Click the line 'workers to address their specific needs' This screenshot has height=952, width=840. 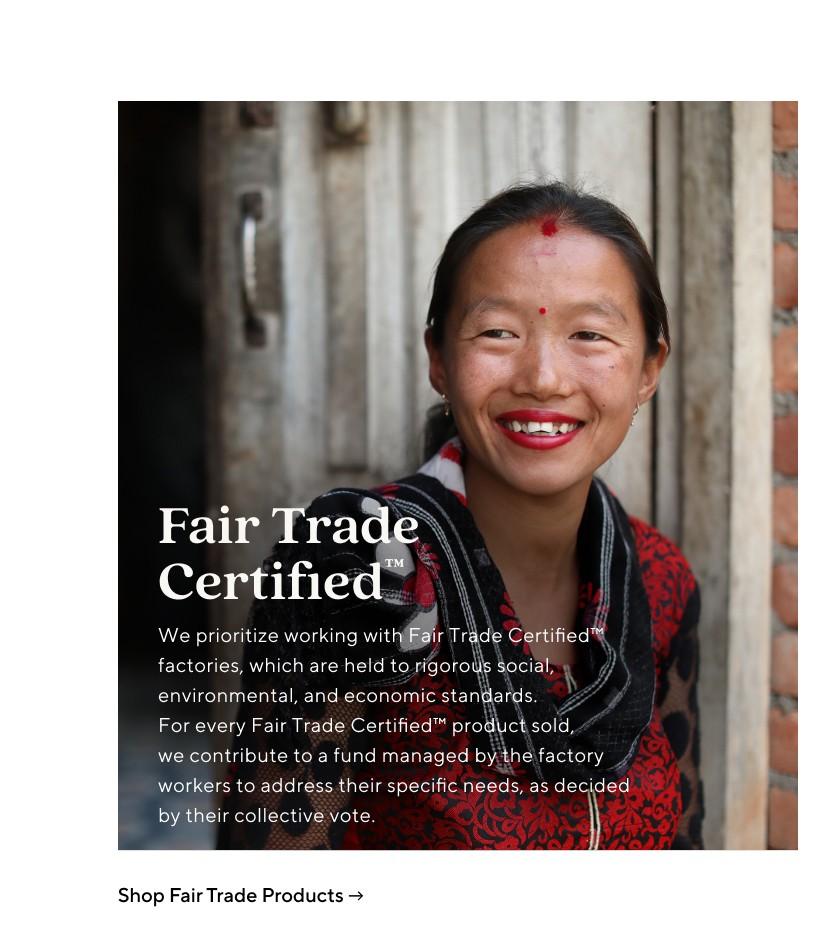pos(393,785)
